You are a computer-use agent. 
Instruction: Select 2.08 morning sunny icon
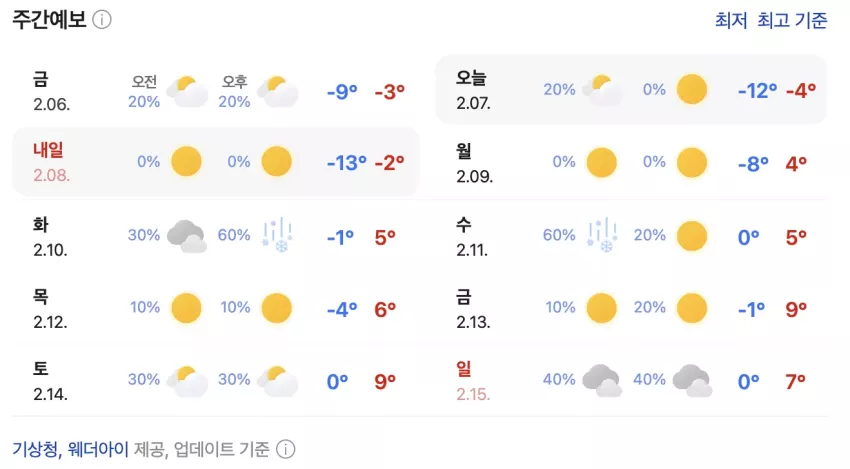tap(186, 162)
